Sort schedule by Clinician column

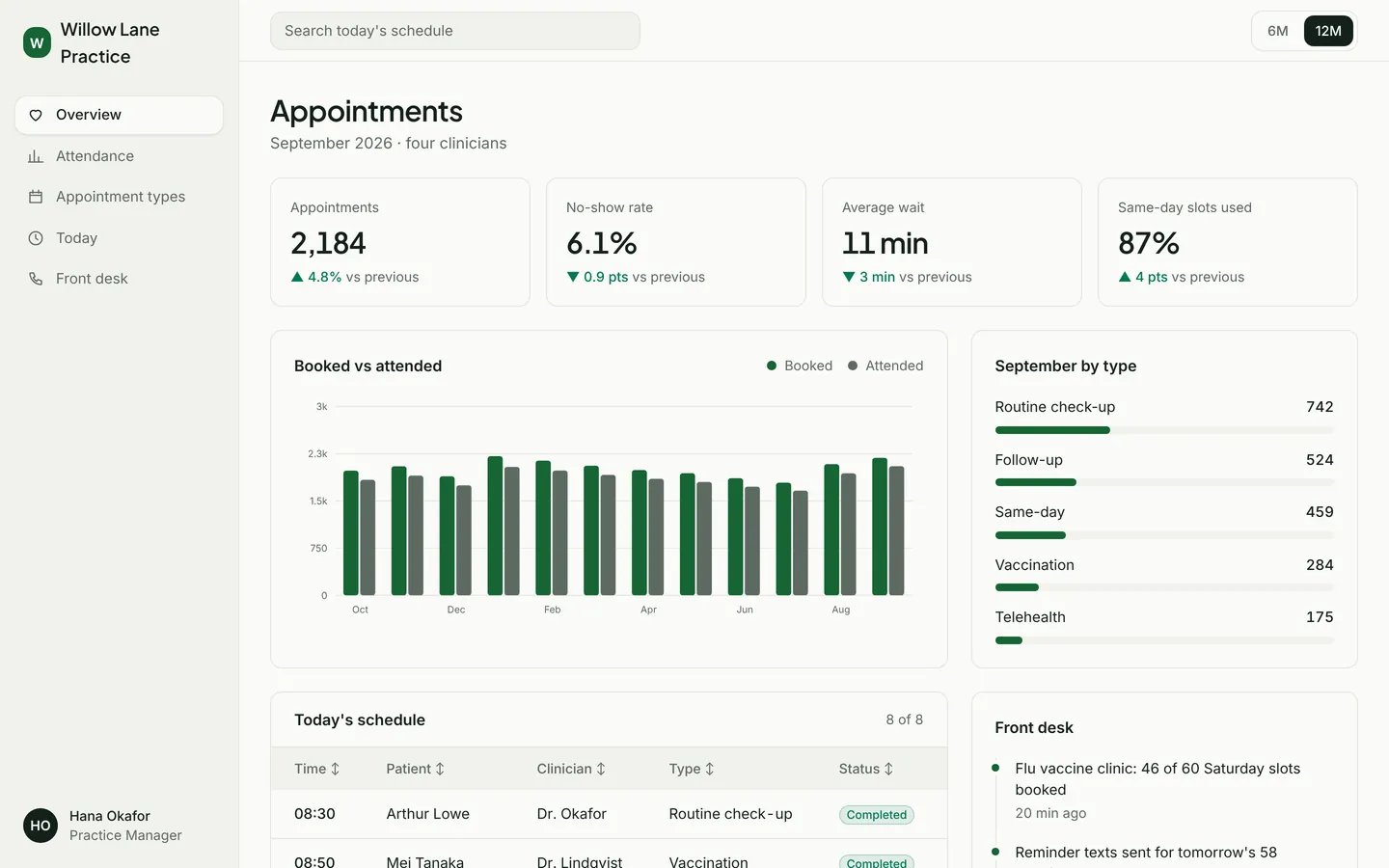coord(571,769)
